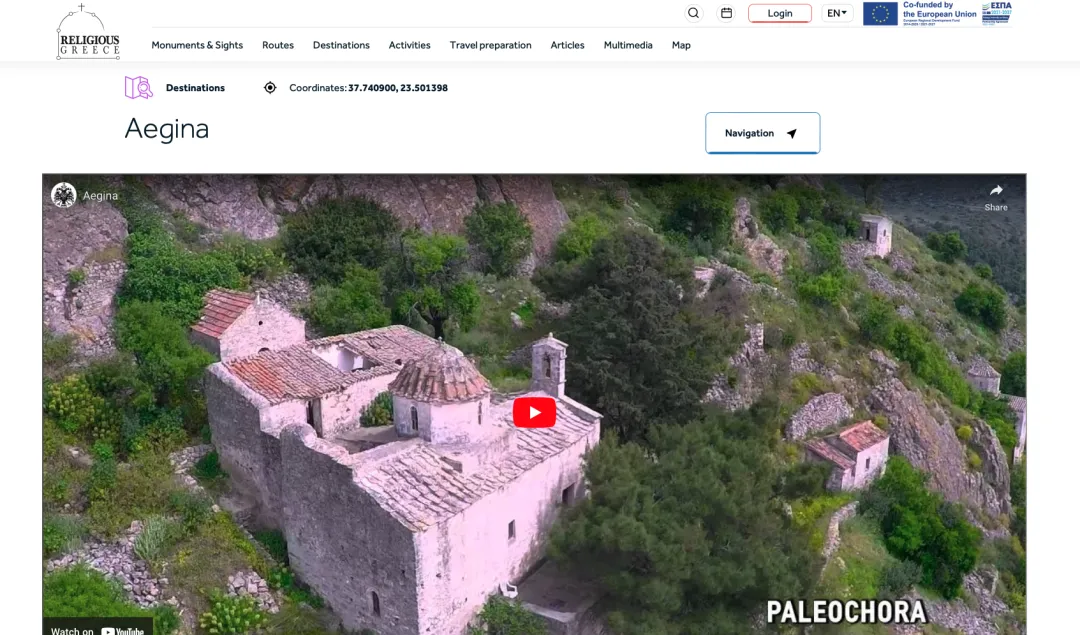Screen dimensions: 1080x635
Task: Play the Aegina YouTube video
Action: coord(534,412)
